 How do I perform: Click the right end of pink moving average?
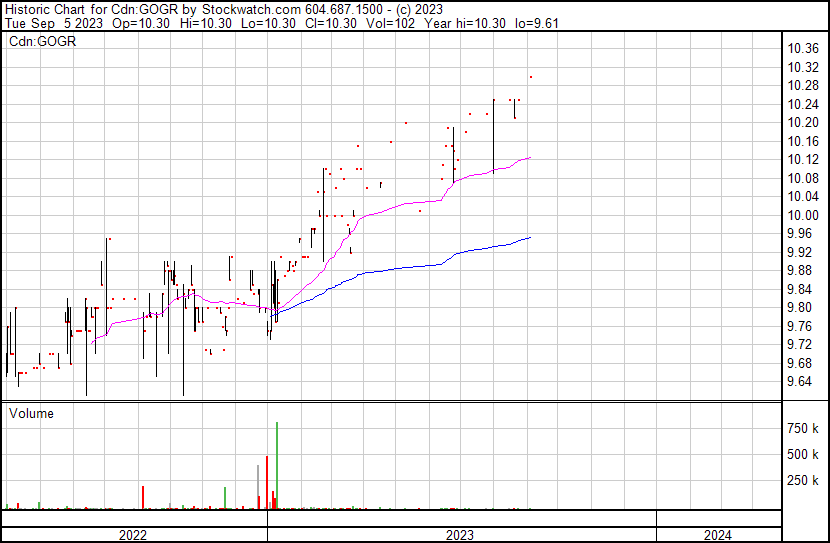tap(530, 157)
